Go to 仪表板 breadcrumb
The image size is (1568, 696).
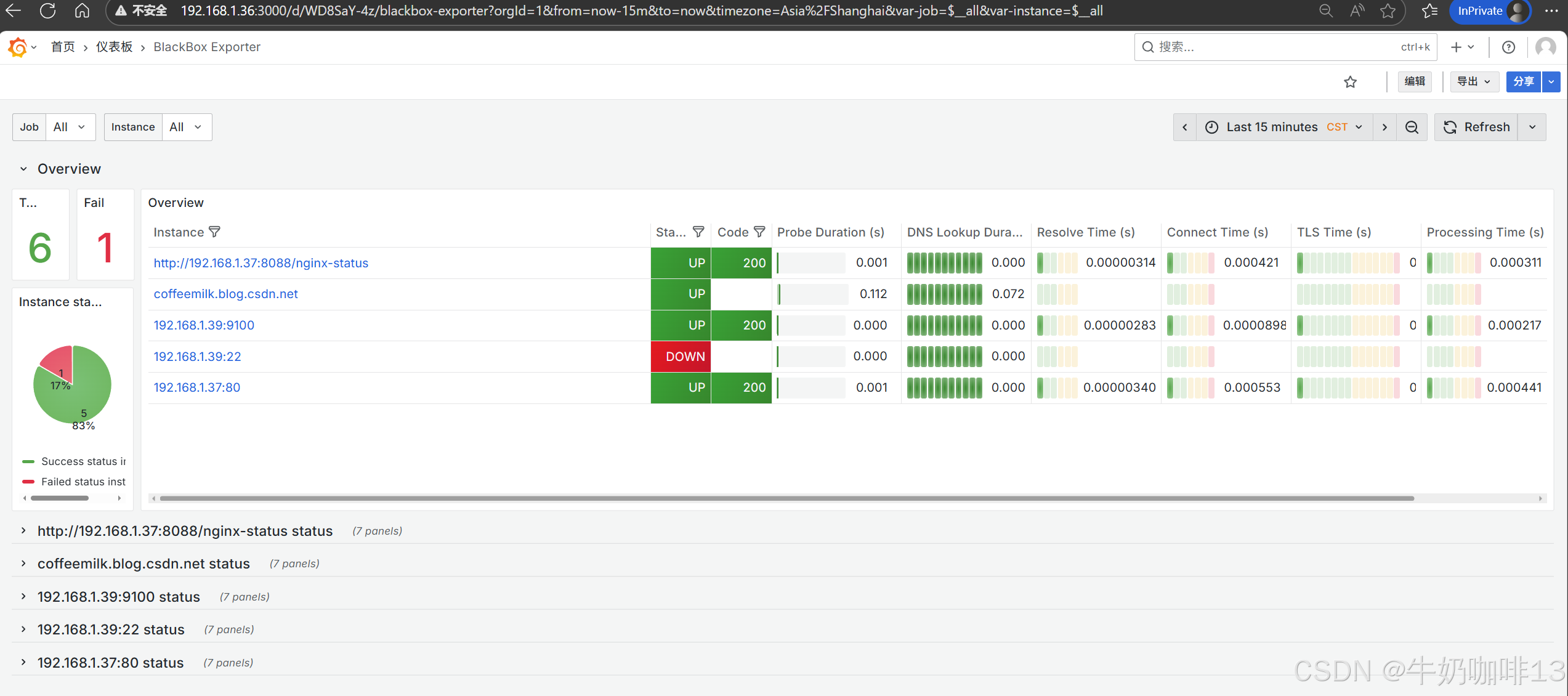pos(114,47)
